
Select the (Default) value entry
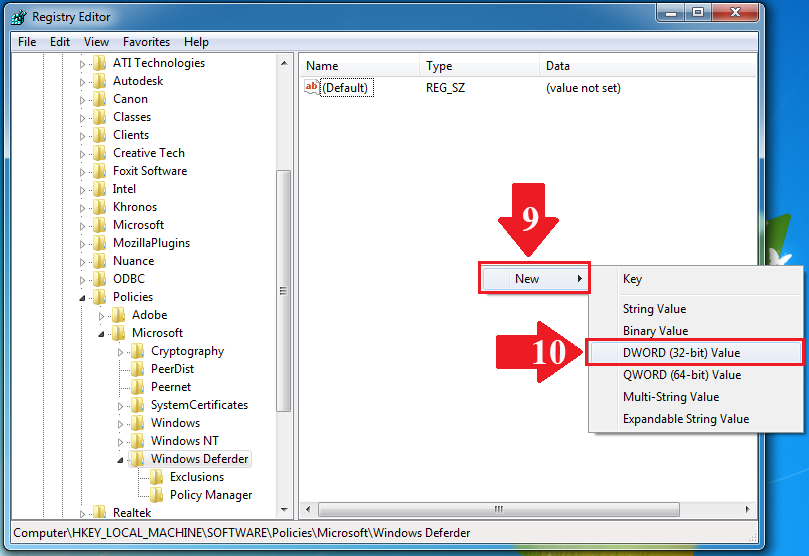[345, 88]
